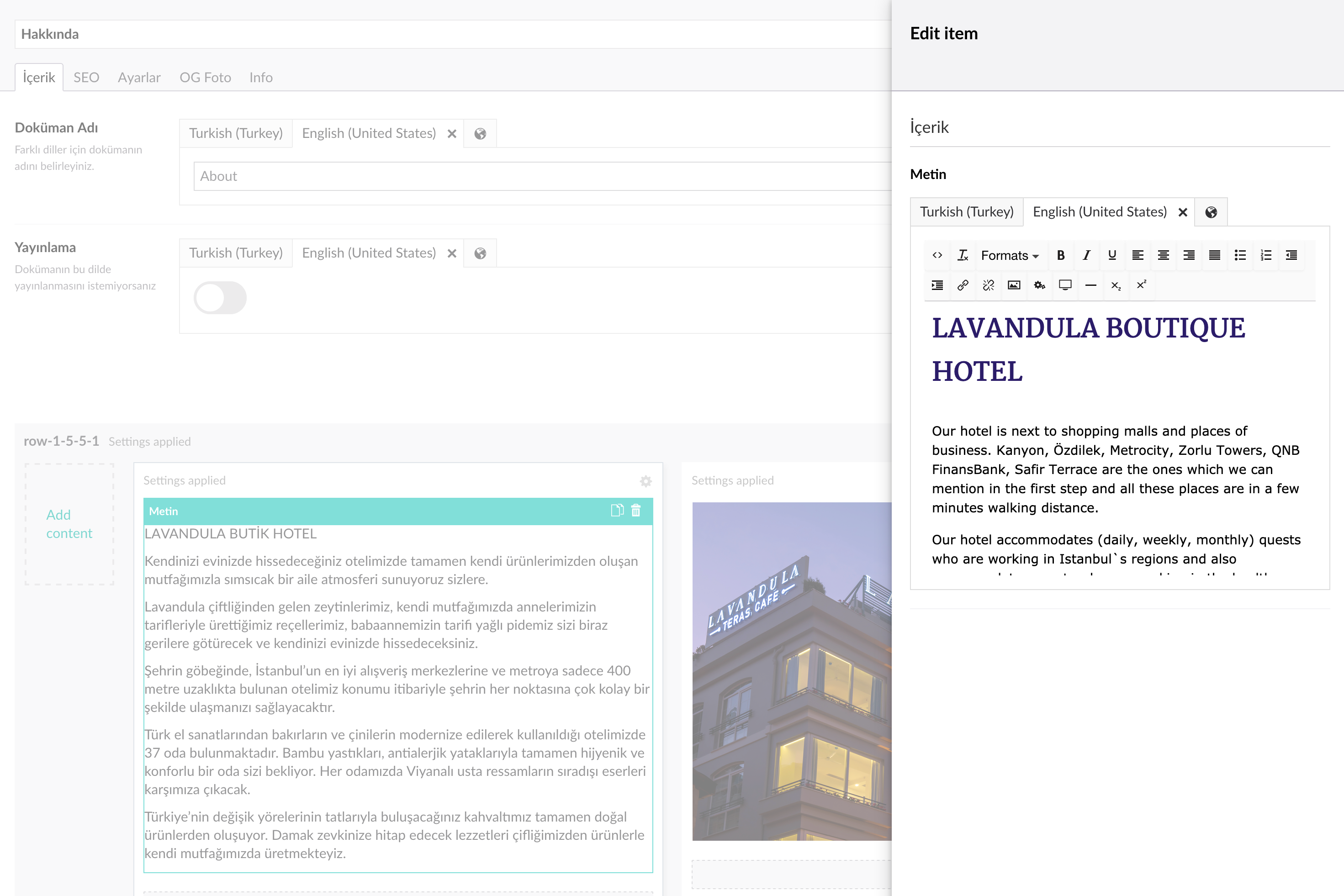This screenshot has width=1344, height=896.
Task: Toggle the Yayınlama publish switch
Action: pyautogui.click(x=220, y=298)
